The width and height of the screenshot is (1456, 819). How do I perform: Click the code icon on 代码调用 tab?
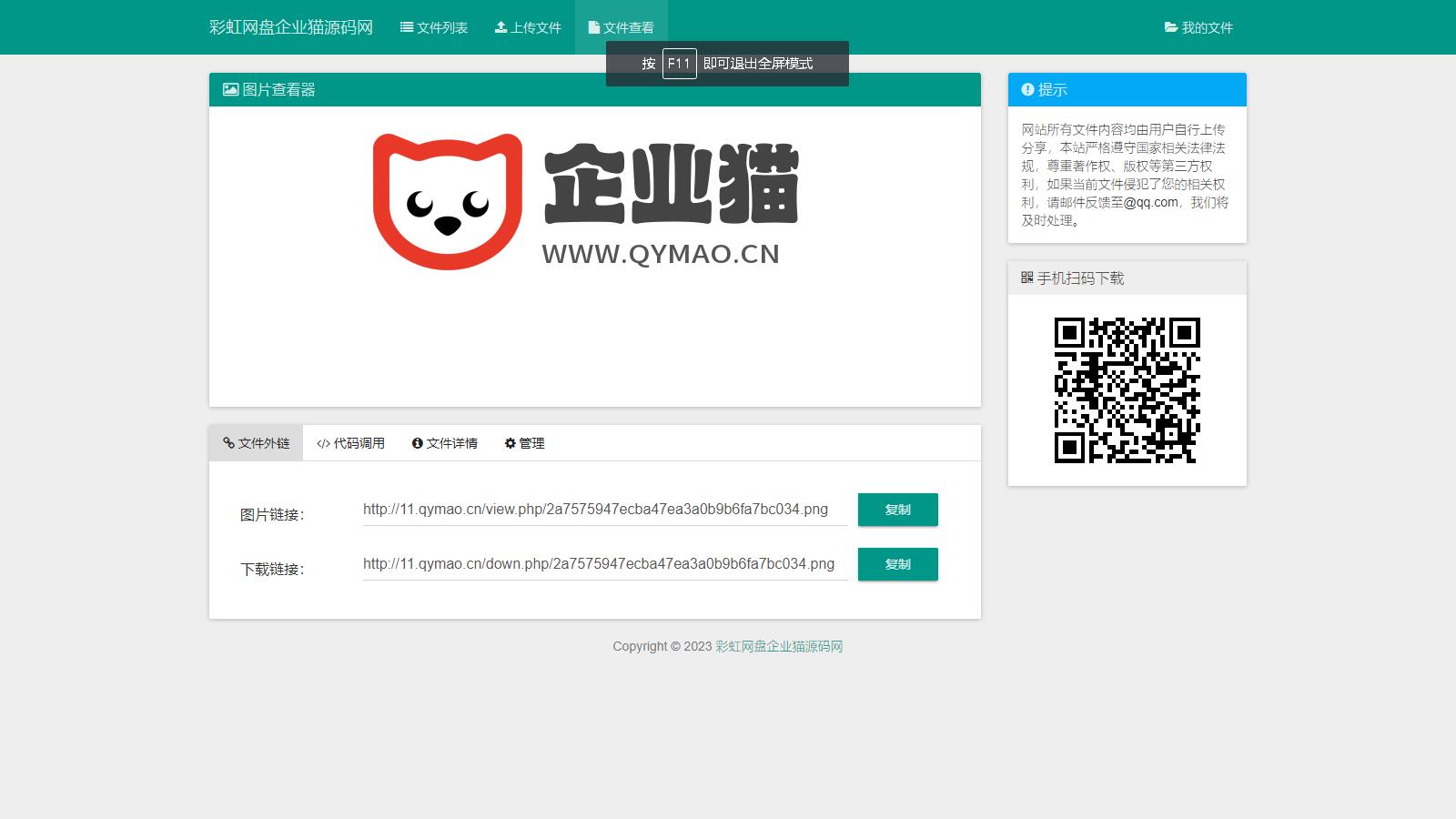[323, 443]
